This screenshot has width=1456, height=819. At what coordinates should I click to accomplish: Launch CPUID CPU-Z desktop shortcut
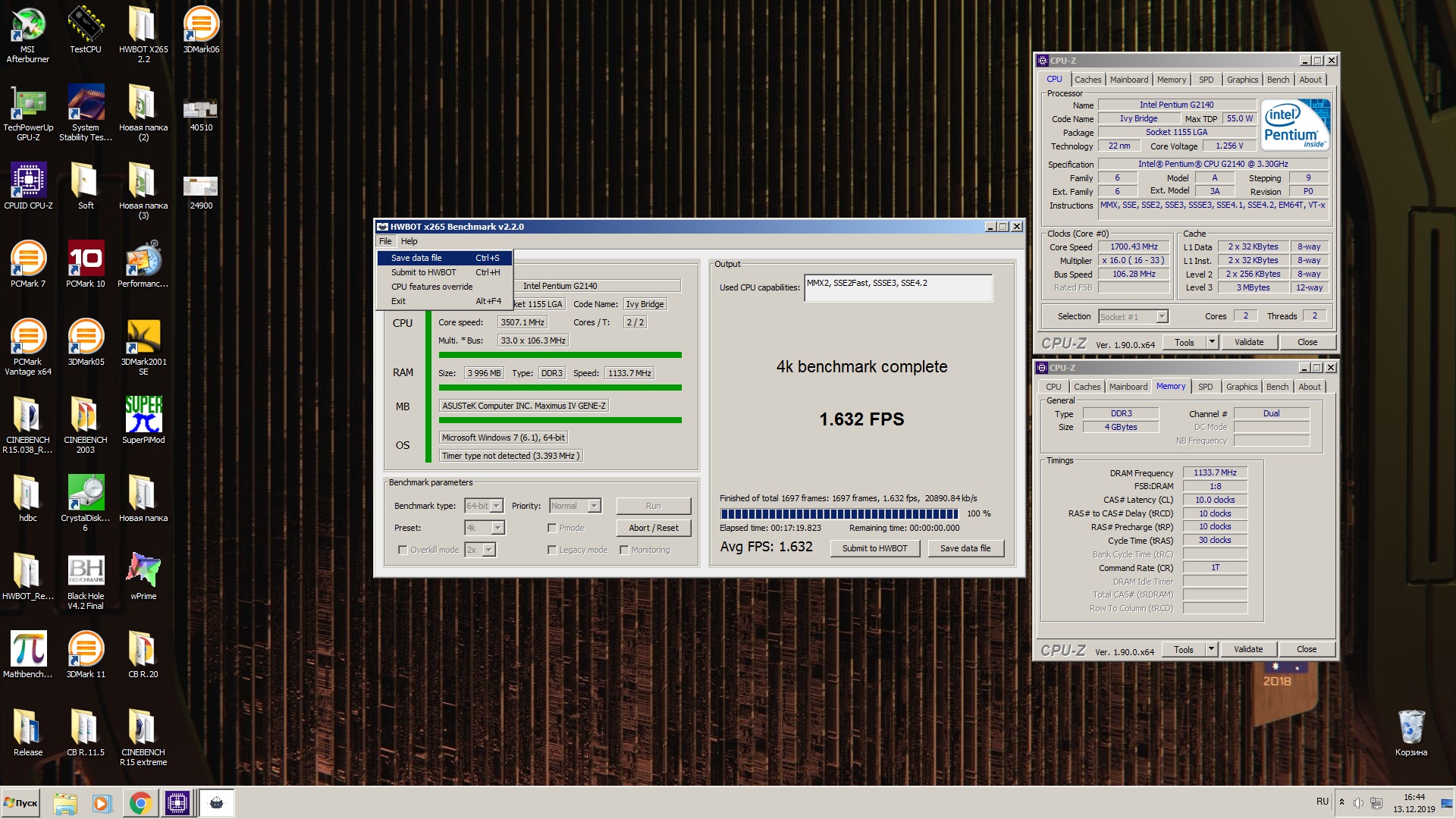(x=28, y=186)
